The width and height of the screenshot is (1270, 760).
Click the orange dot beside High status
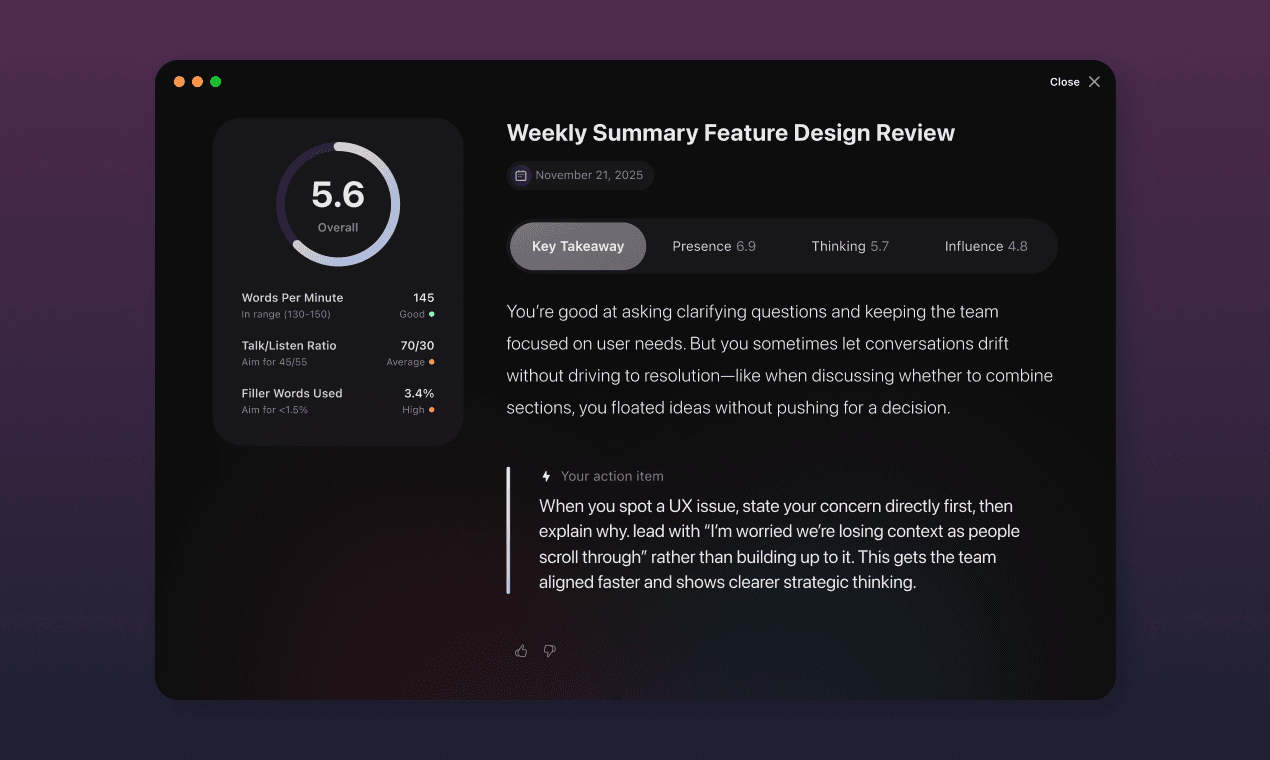(x=431, y=410)
